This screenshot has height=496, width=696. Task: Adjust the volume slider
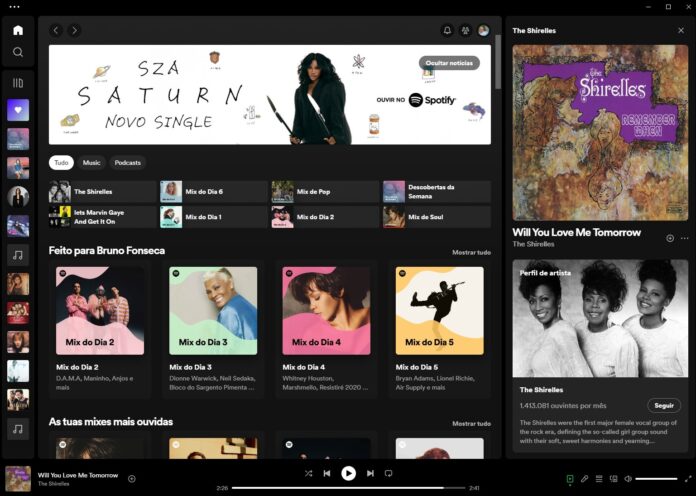click(656, 479)
